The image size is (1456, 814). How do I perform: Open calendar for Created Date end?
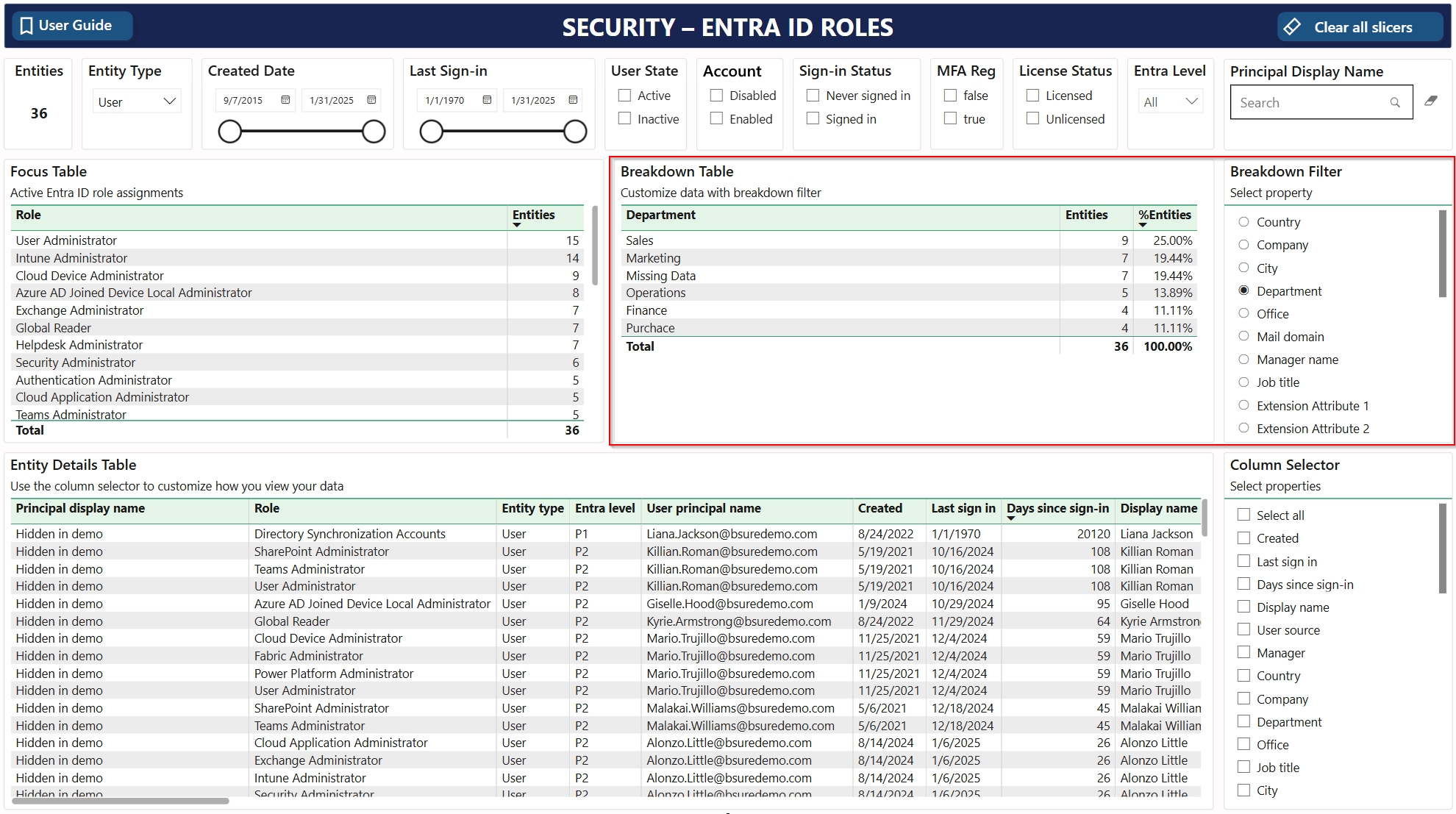click(371, 100)
